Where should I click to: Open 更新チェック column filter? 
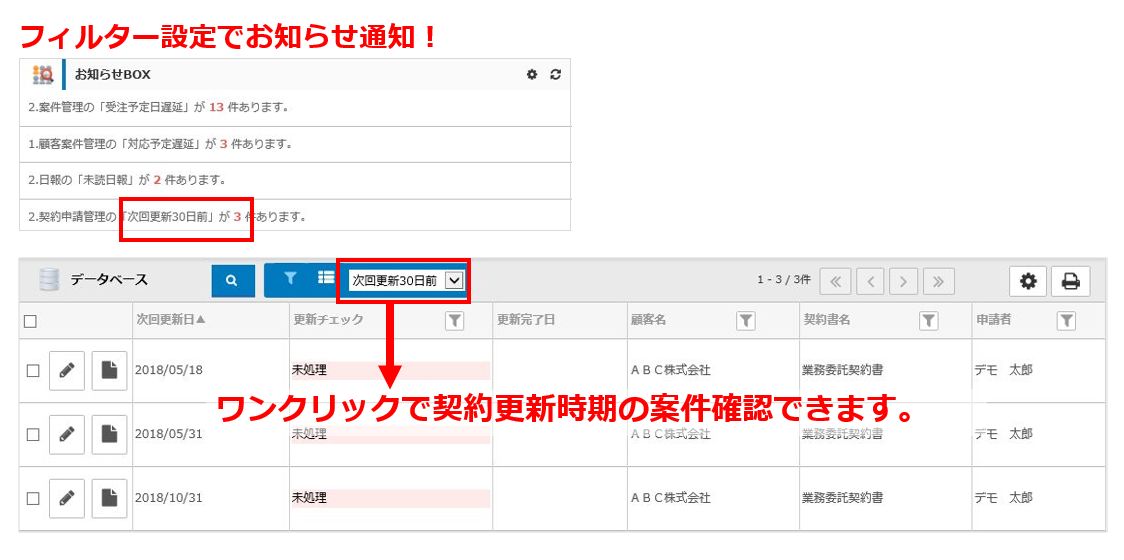point(454,321)
